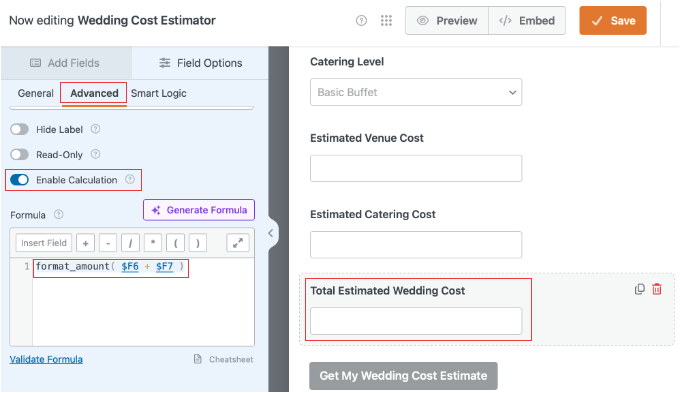Insert a plus operator into the formula
Image resolution: width=680 pixels, height=393 pixels.
click(x=85, y=243)
